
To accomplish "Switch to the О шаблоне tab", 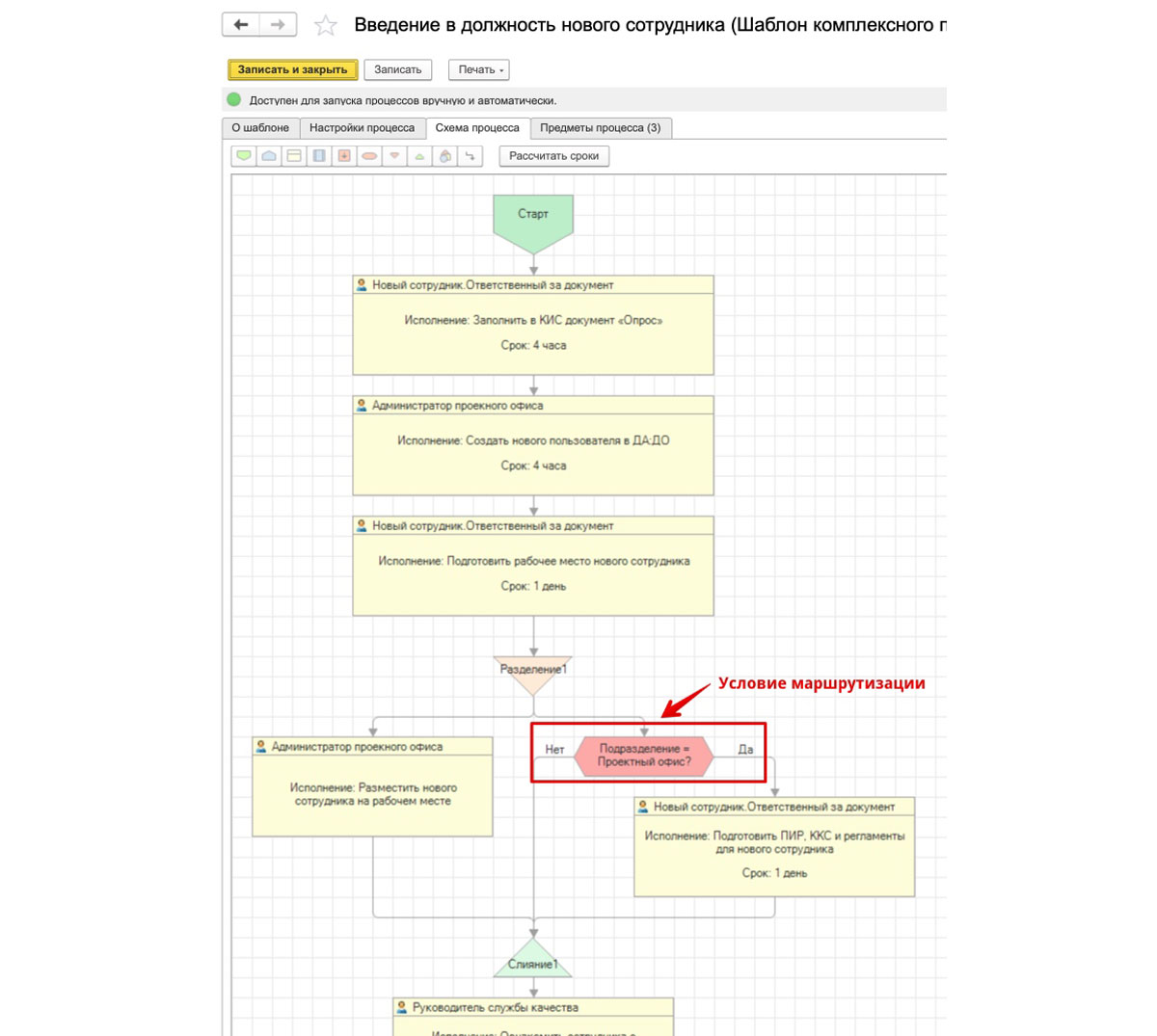I will 260,128.
